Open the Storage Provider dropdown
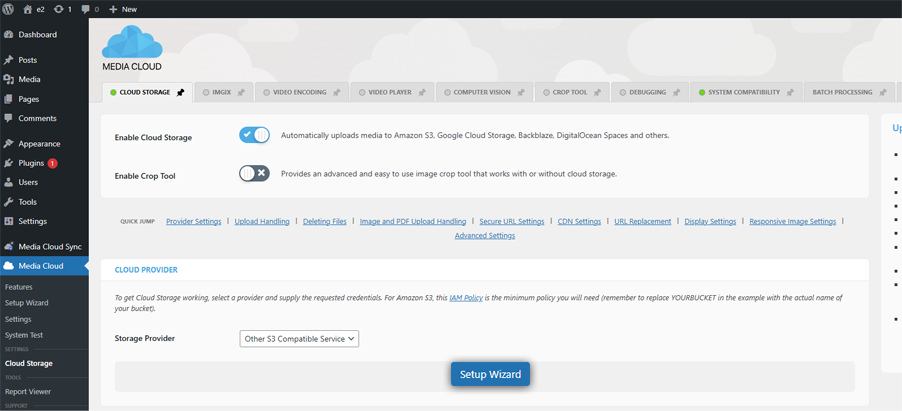 click(299, 338)
